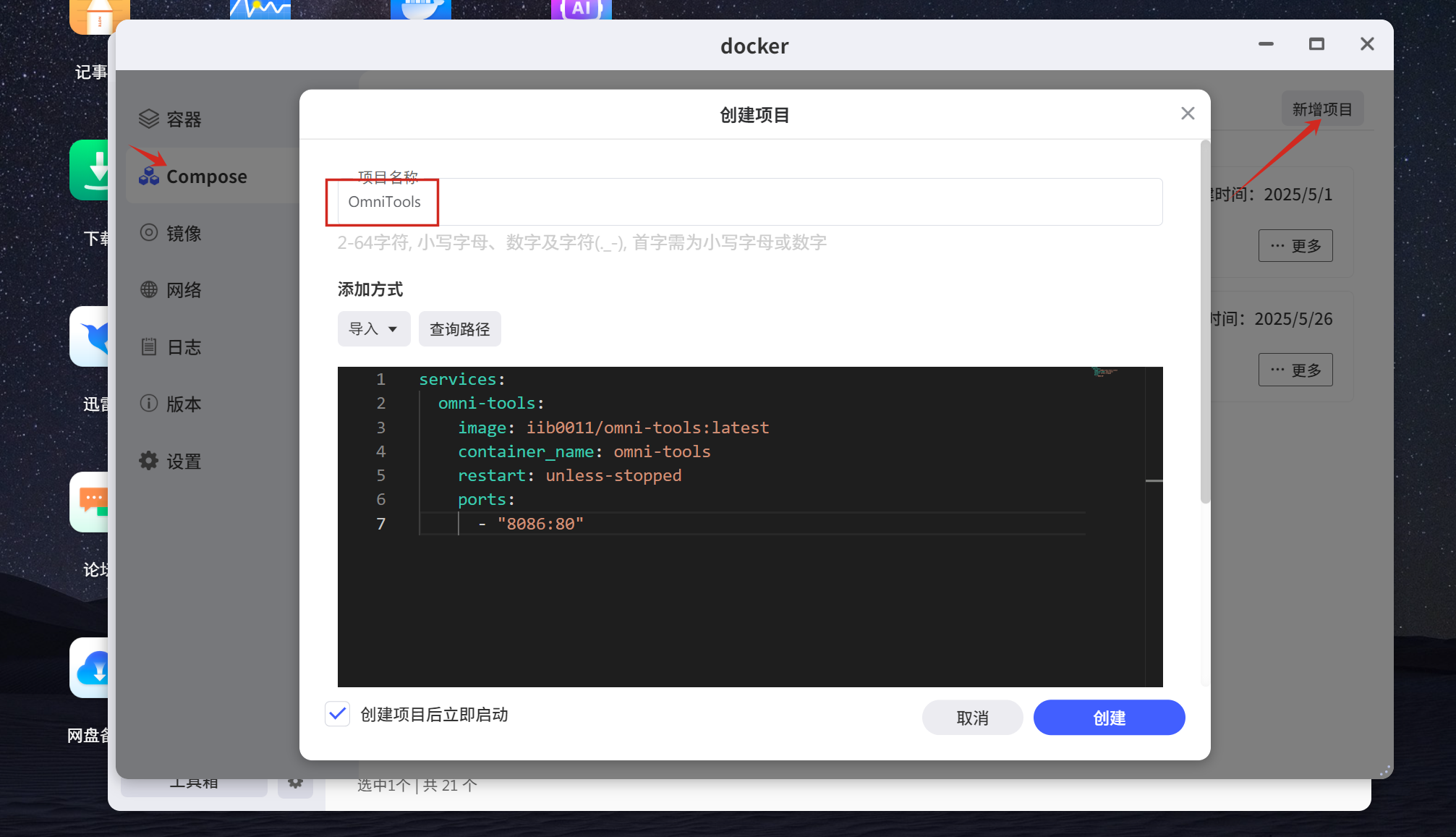Click the version info icon in sidebar
This screenshot has width=1456, height=837.
coord(148,403)
